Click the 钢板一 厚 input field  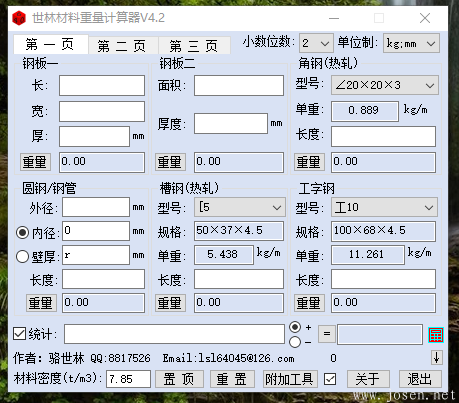(94, 136)
